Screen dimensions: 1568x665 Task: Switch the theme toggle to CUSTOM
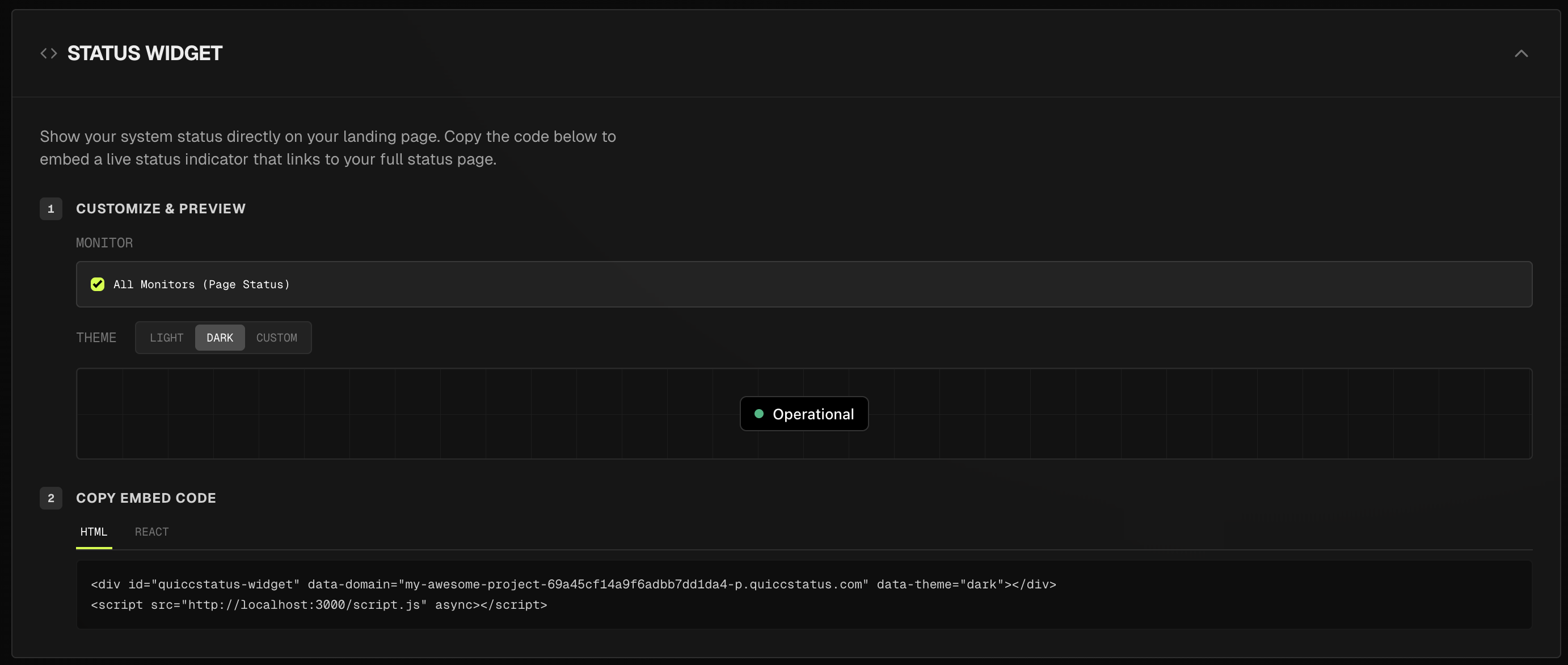pos(276,338)
